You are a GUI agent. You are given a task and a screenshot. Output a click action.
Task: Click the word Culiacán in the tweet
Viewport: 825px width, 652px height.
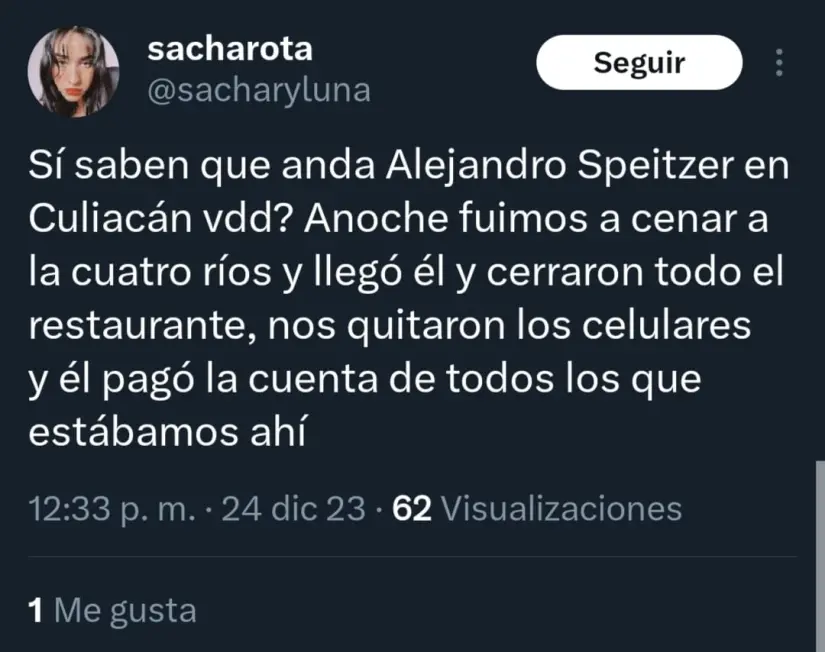click(110, 218)
